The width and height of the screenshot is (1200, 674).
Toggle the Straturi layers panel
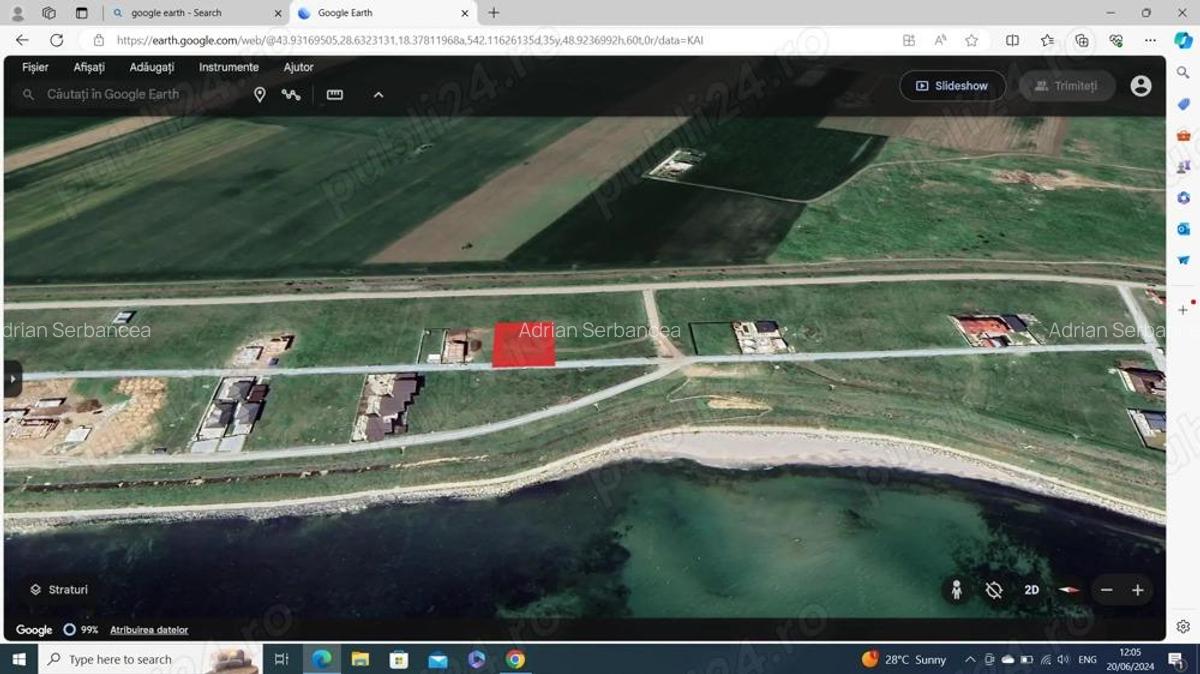[59, 590]
